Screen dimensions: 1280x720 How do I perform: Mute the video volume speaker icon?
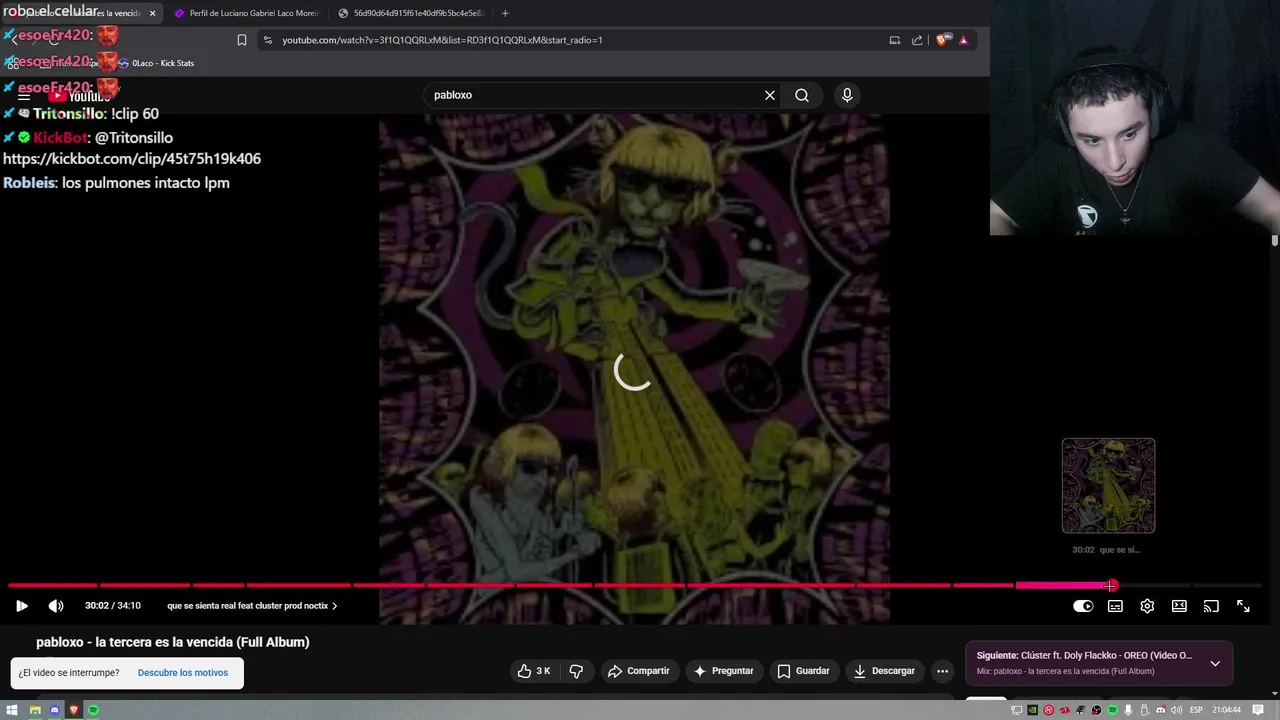tap(56, 606)
